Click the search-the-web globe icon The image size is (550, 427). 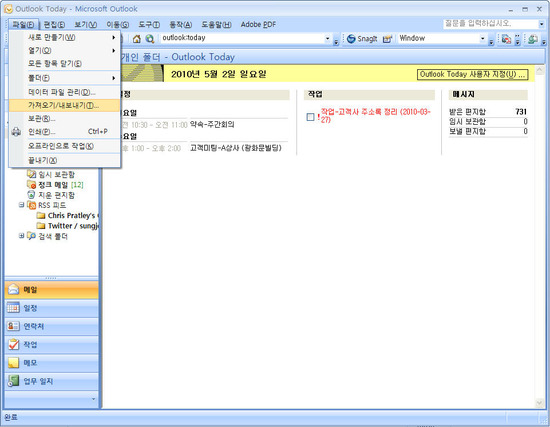pyautogui.click(x=150, y=39)
